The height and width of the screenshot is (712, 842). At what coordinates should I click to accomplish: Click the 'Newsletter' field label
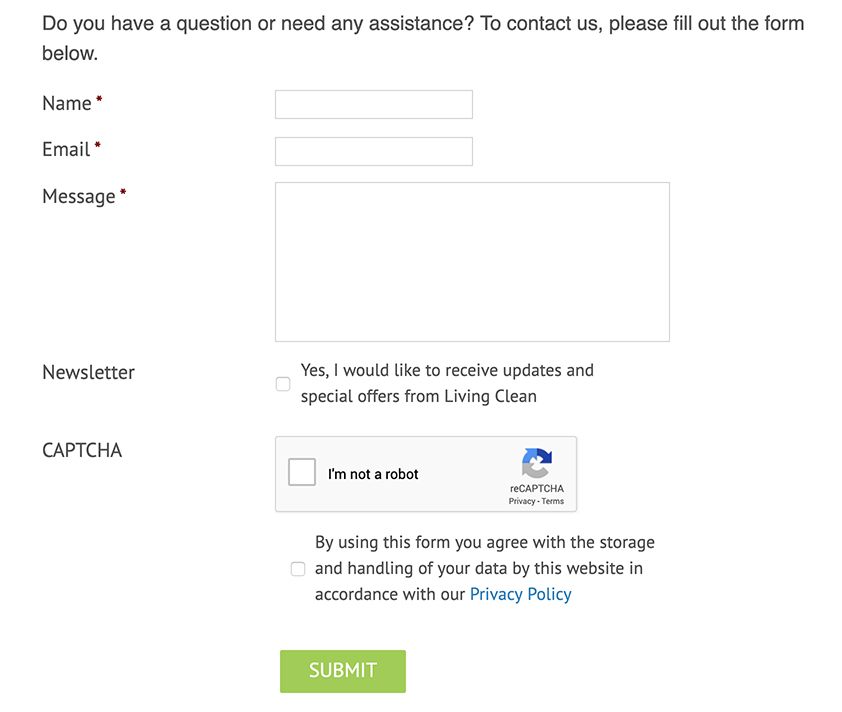click(88, 372)
